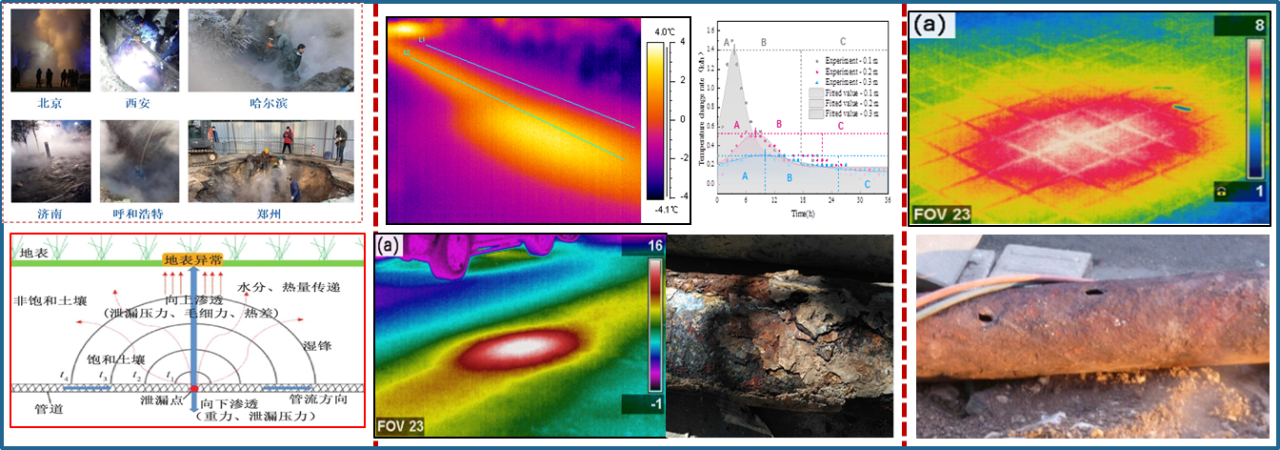
Task: Click the 北京 photo thumbnail
Action: click(x=50, y=50)
